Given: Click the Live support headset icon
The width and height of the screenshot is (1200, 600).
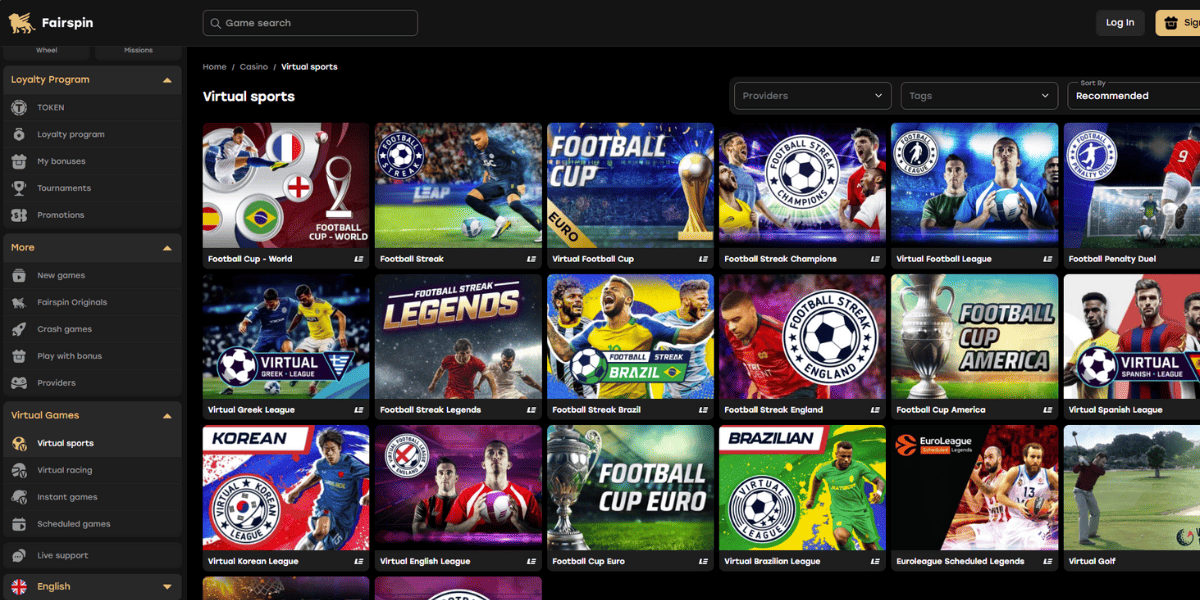Looking at the screenshot, I should [18, 555].
